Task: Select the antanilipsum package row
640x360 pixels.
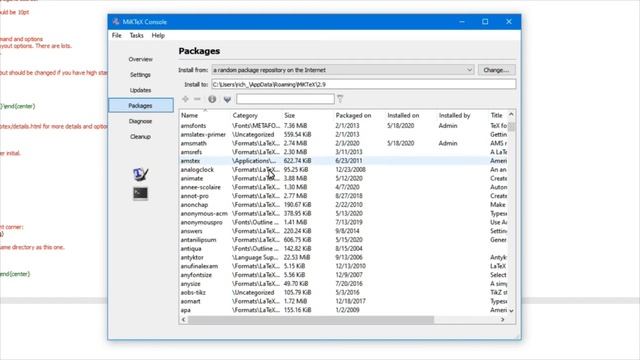Action: point(344,240)
